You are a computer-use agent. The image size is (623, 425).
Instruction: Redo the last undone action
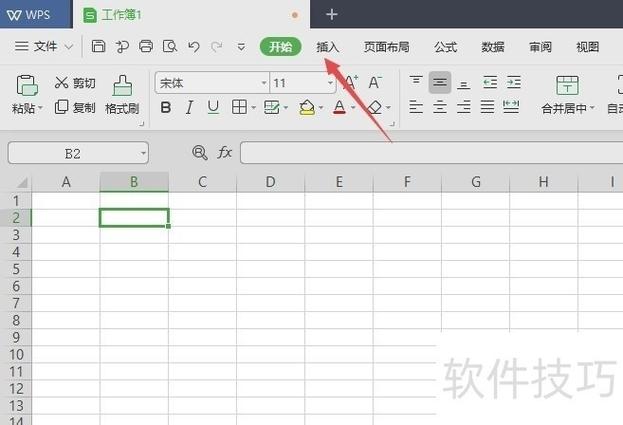[x=217, y=47]
